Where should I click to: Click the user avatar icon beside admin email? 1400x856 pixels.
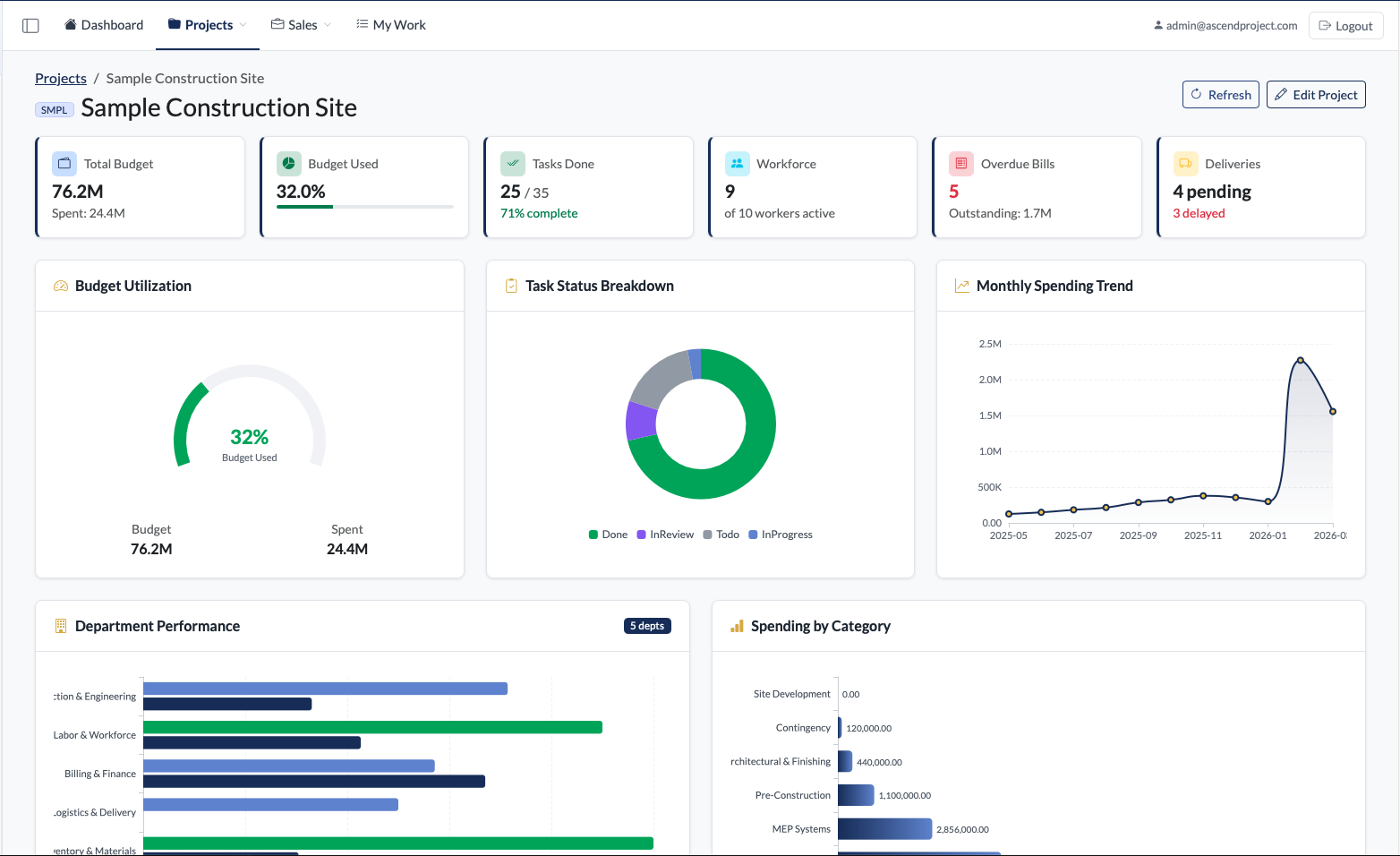pos(1158,26)
